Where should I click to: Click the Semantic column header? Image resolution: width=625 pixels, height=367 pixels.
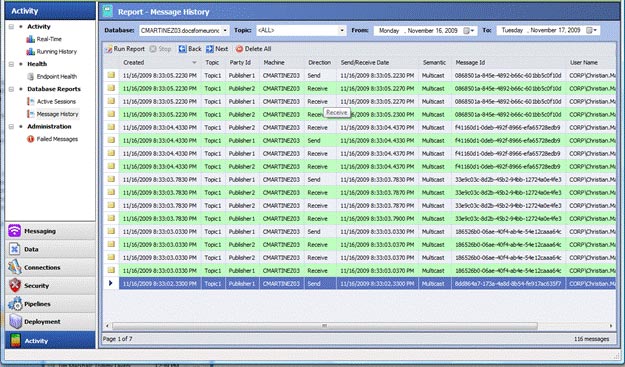434,63
